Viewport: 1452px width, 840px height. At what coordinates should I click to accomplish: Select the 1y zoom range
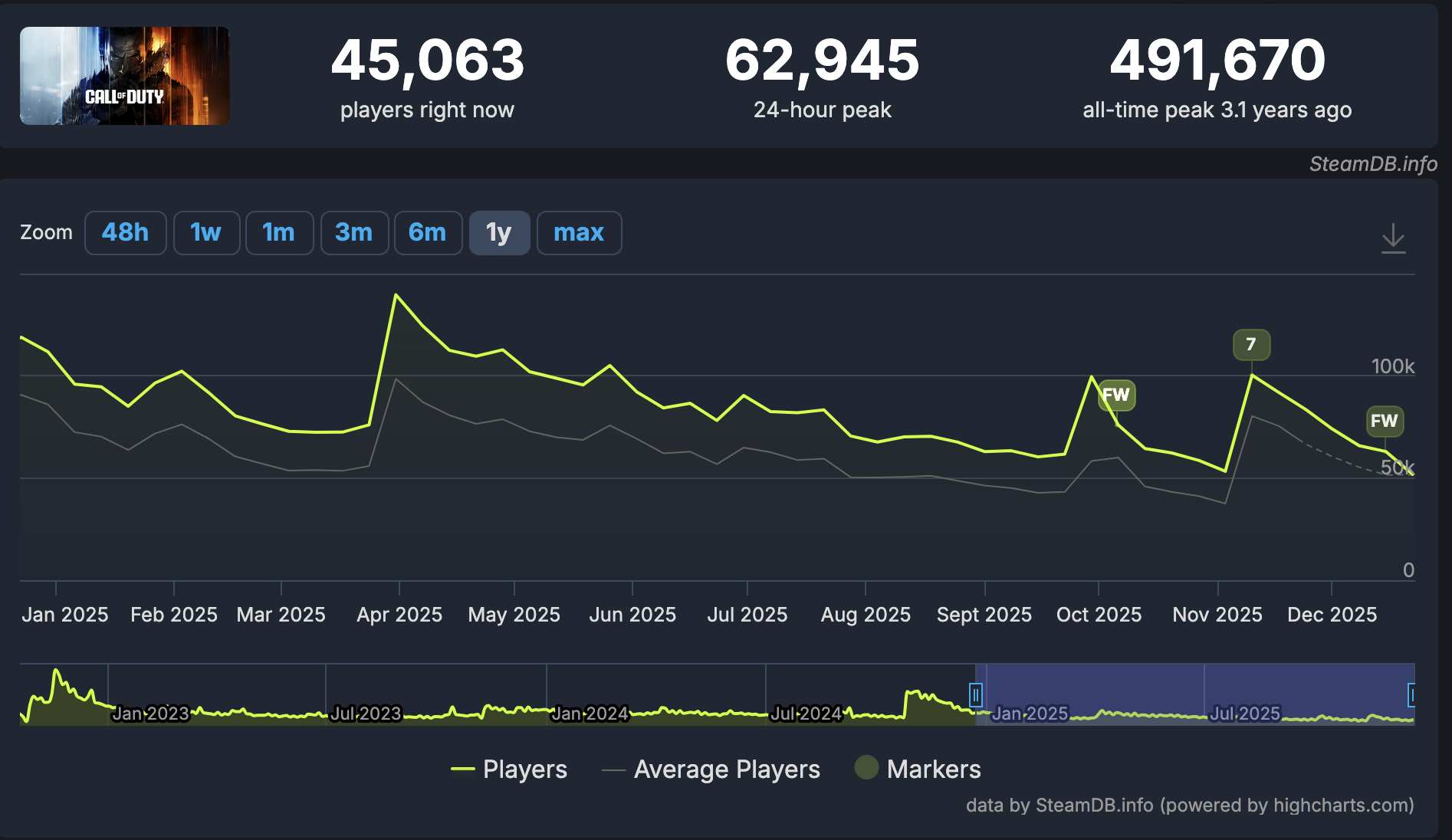click(499, 233)
